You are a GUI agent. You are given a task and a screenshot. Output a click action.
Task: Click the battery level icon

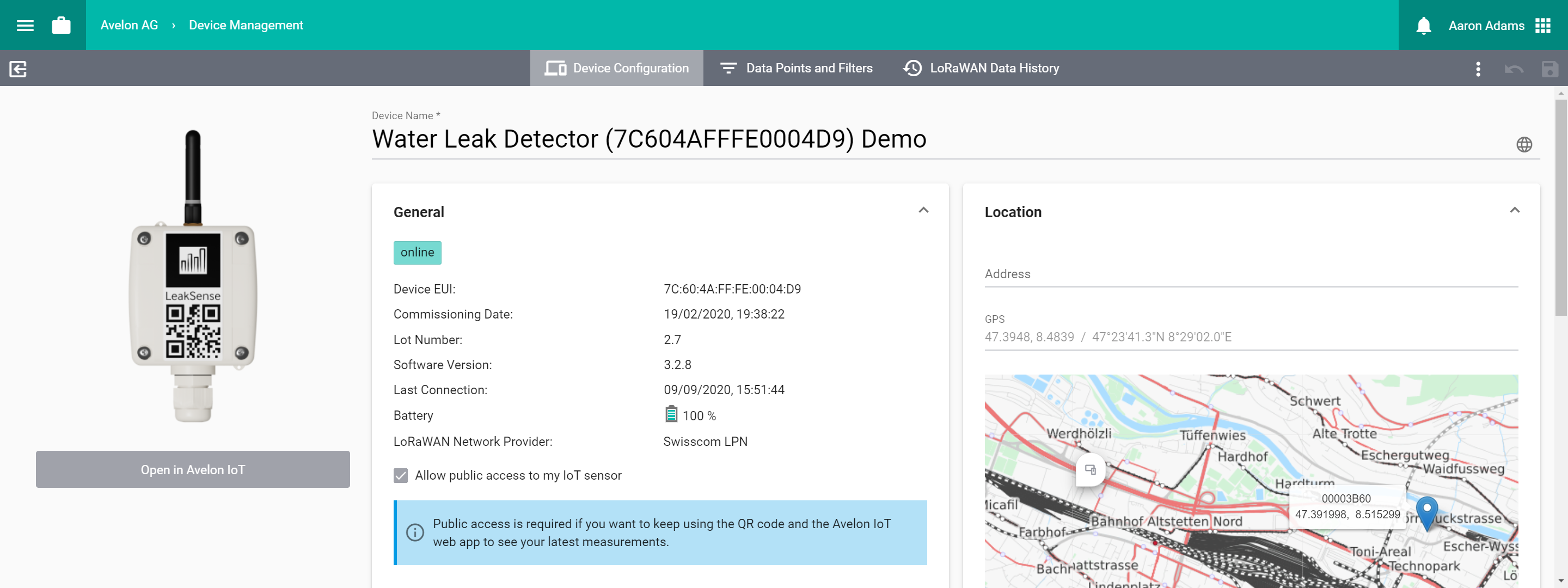671,414
